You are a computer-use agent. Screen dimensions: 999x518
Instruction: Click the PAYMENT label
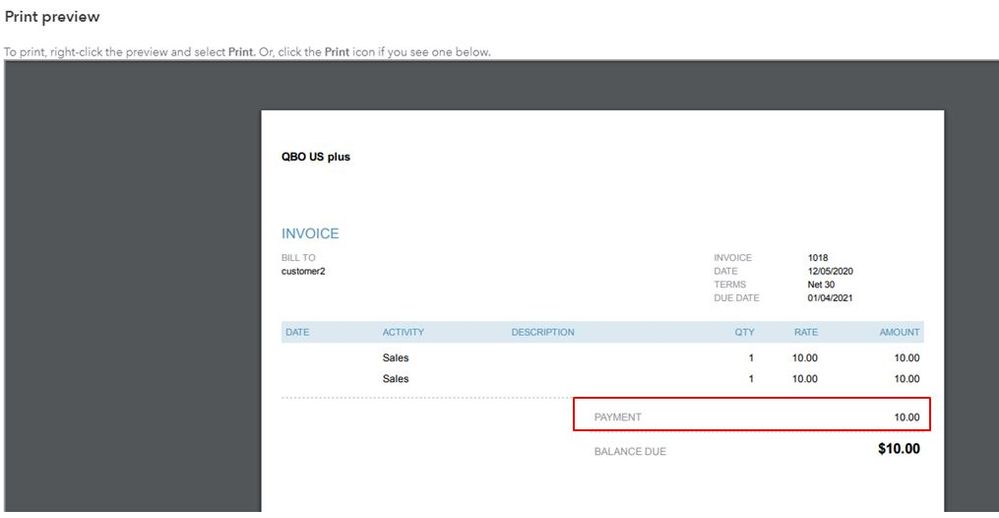click(x=617, y=417)
